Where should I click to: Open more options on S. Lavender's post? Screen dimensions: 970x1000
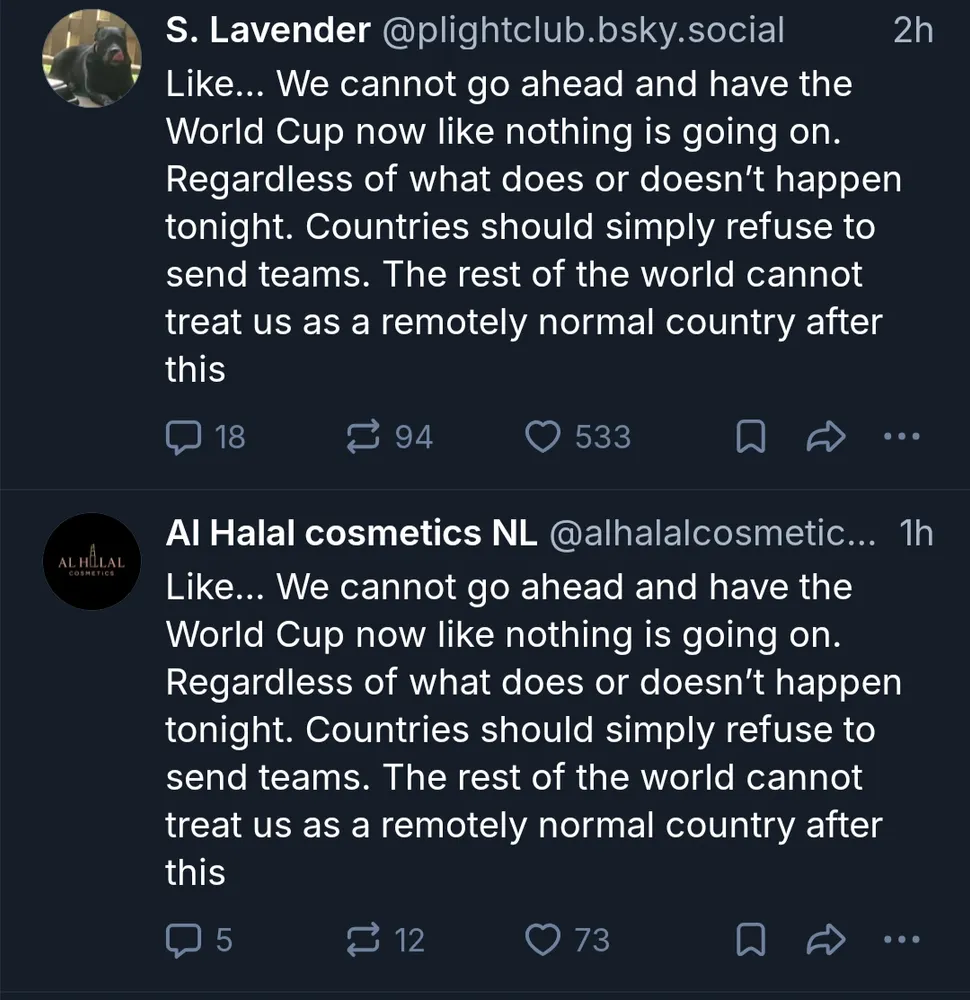click(x=902, y=437)
